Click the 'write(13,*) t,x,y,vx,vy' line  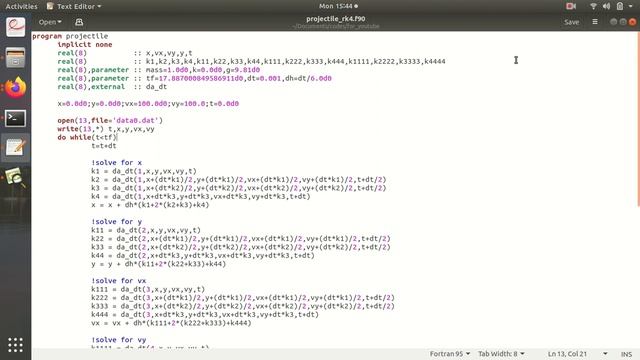point(106,129)
